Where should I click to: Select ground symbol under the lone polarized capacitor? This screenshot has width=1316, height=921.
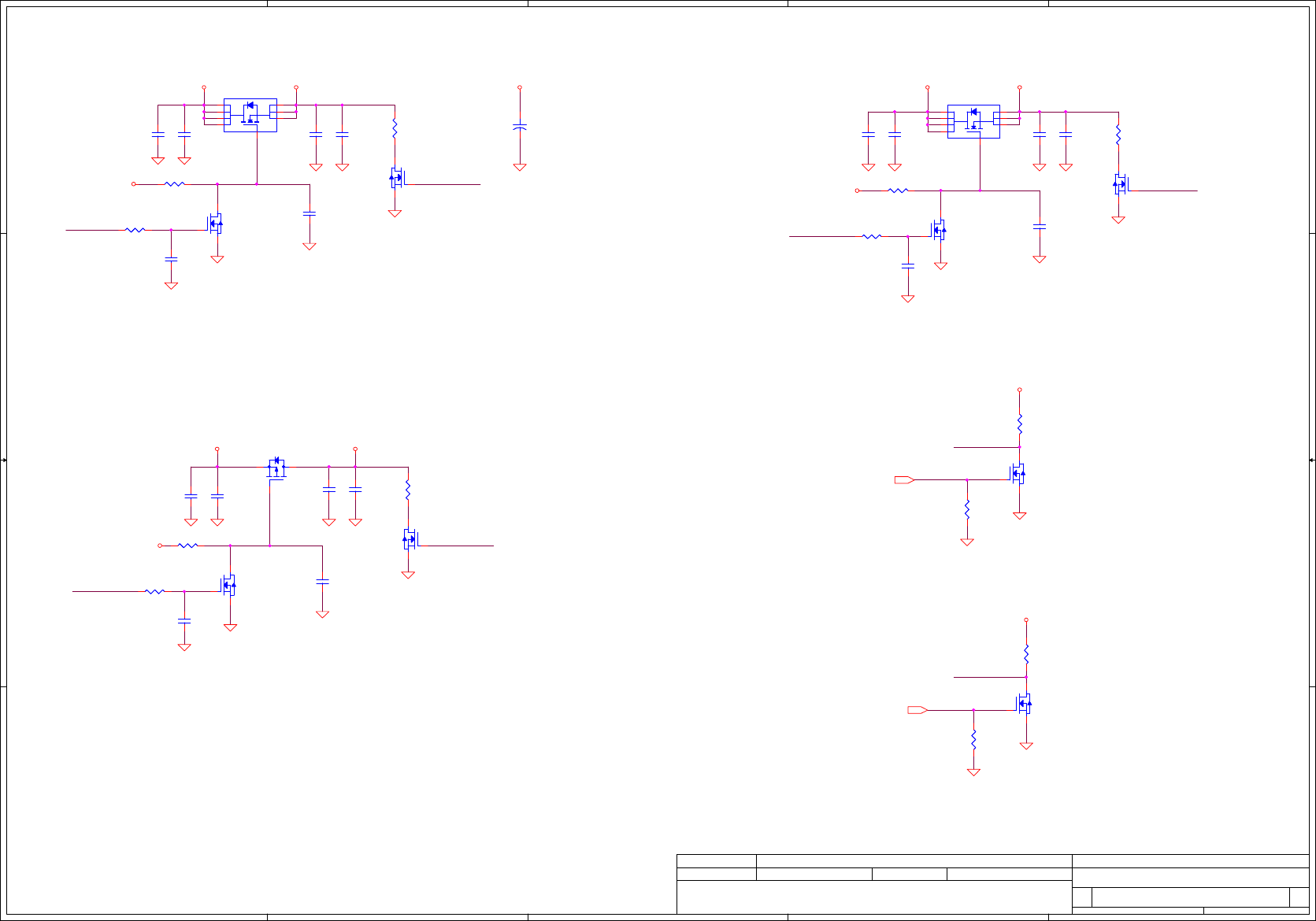[x=520, y=167]
